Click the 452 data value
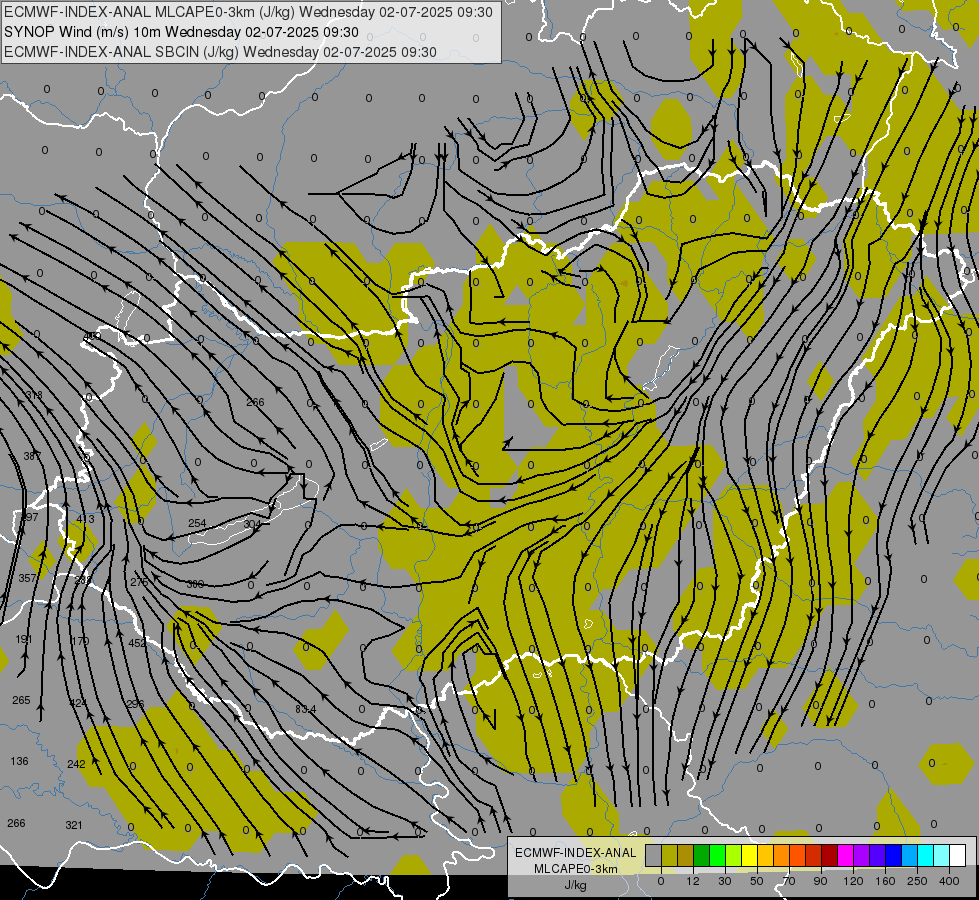The height and width of the screenshot is (900, 979). pyautogui.click(x=137, y=643)
